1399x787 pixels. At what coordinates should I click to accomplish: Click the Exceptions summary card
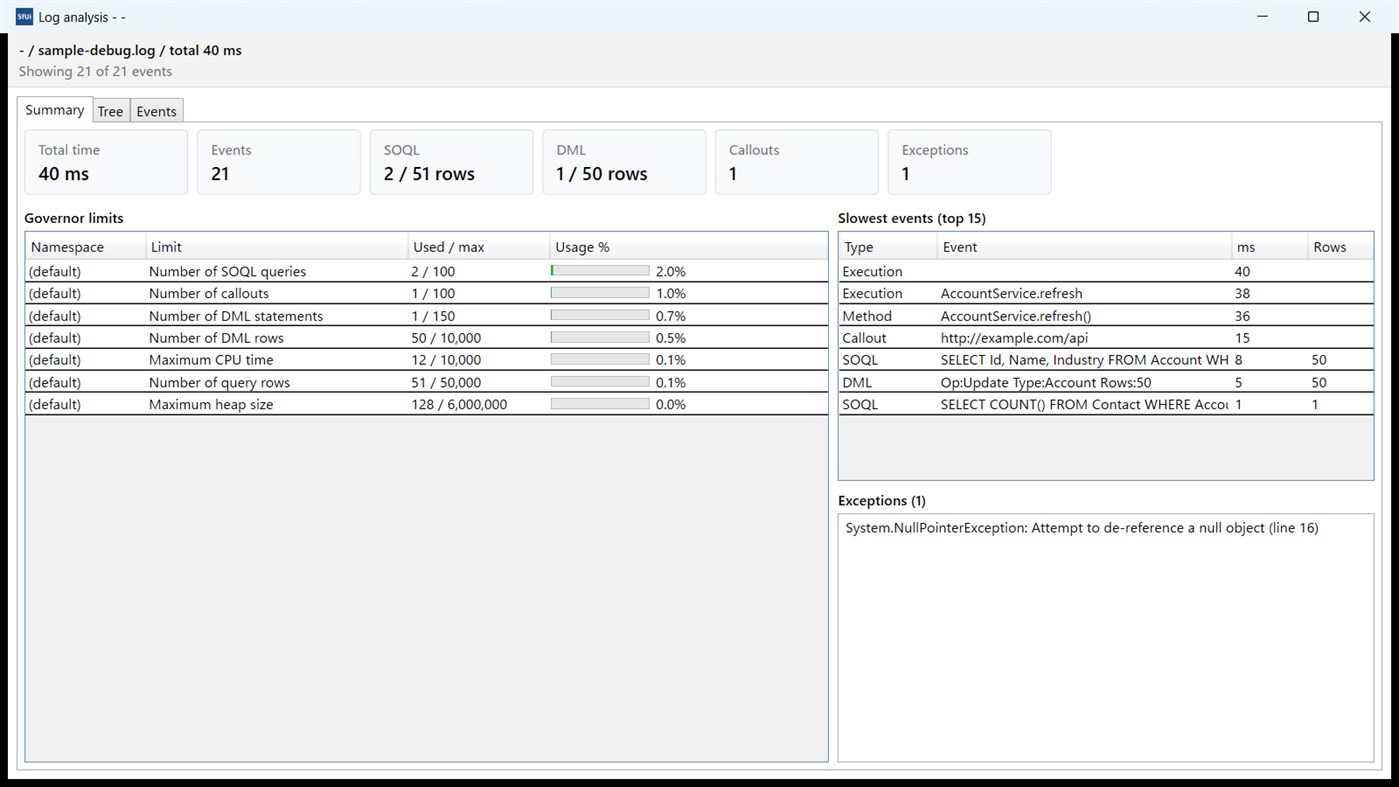[970, 162]
